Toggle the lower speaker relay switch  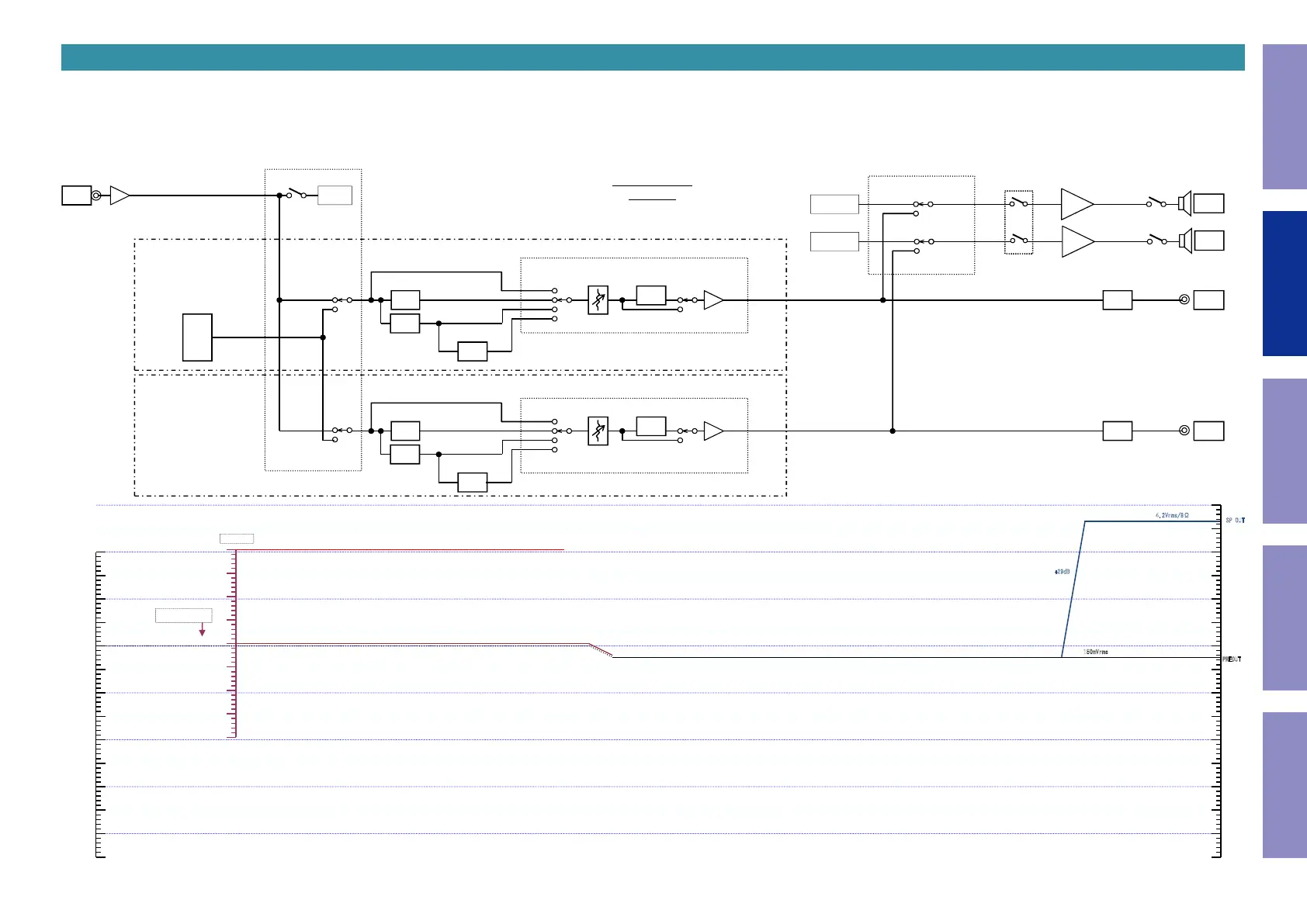(1156, 240)
